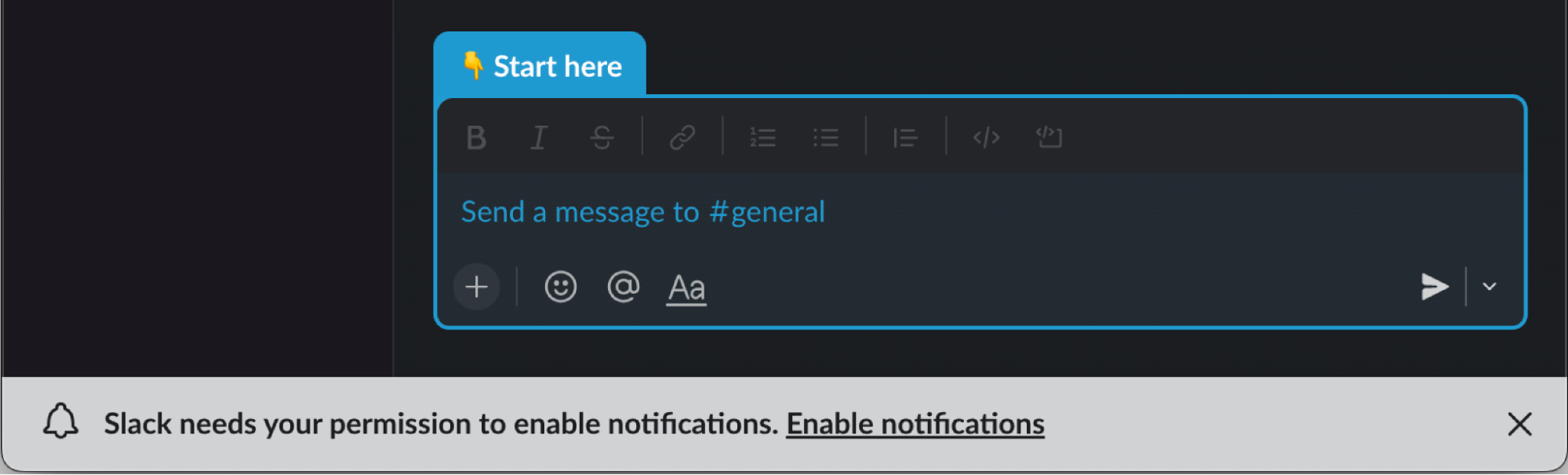The height and width of the screenshot is (475, 1568).
Task: Insert a code block
Action: [x=1049, y=137]
